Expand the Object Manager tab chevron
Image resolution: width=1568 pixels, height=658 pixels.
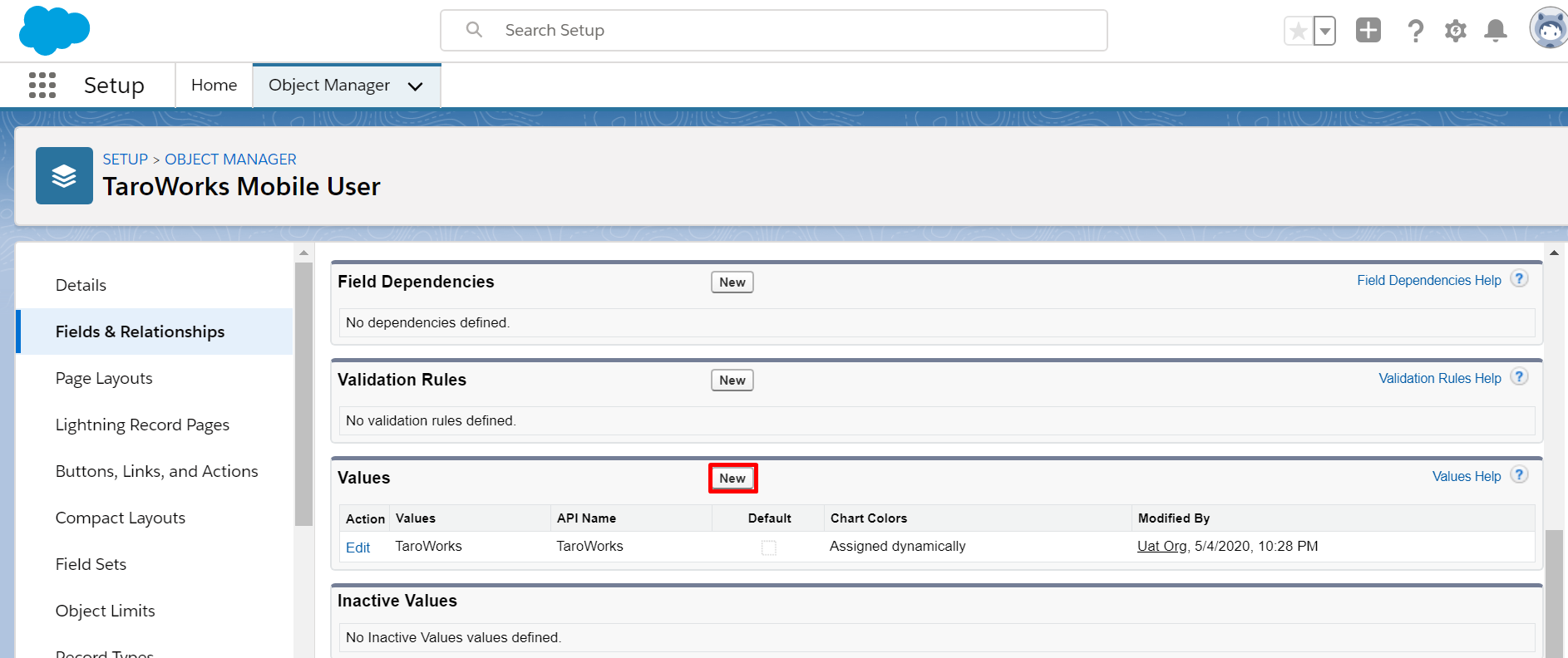pyautogui.click(x=416, y=86)
